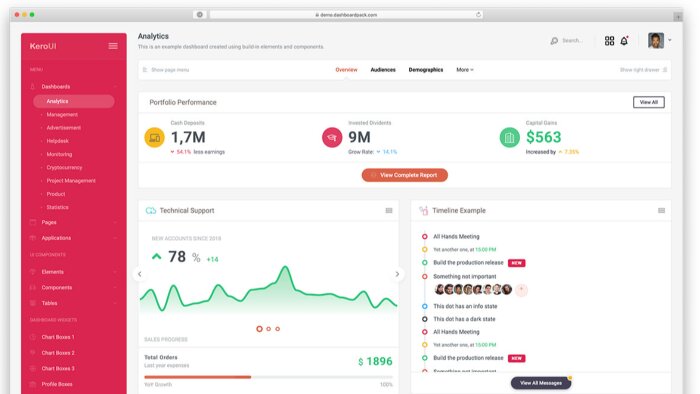This screenshot has width=700, height=394.
Task: Click the View All button
Action: pos(649,102)
